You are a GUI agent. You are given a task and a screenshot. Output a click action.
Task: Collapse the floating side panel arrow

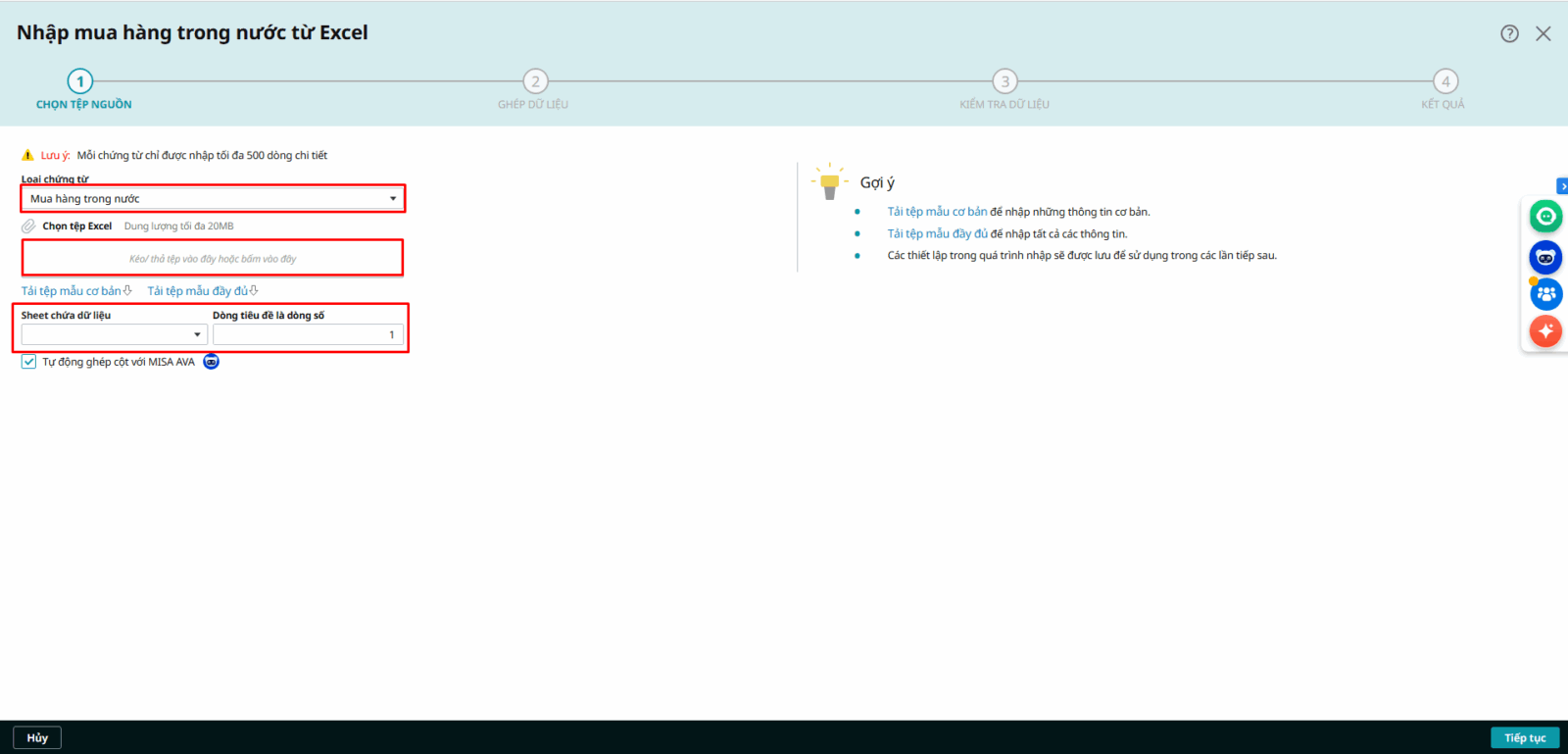pyautogui.click(x=1562, y=186)
